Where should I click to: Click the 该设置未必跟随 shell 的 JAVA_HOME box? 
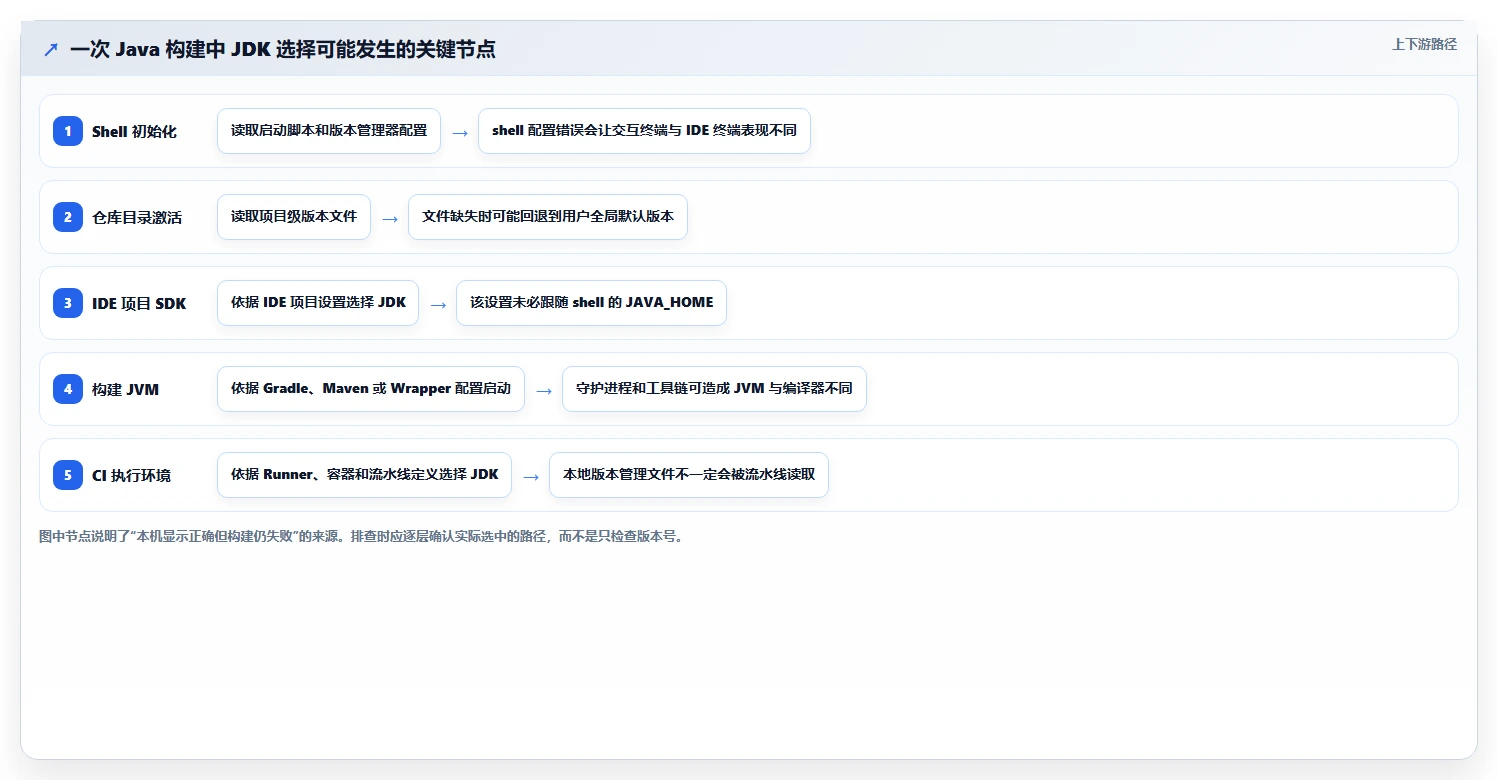[x=592, y=303]
